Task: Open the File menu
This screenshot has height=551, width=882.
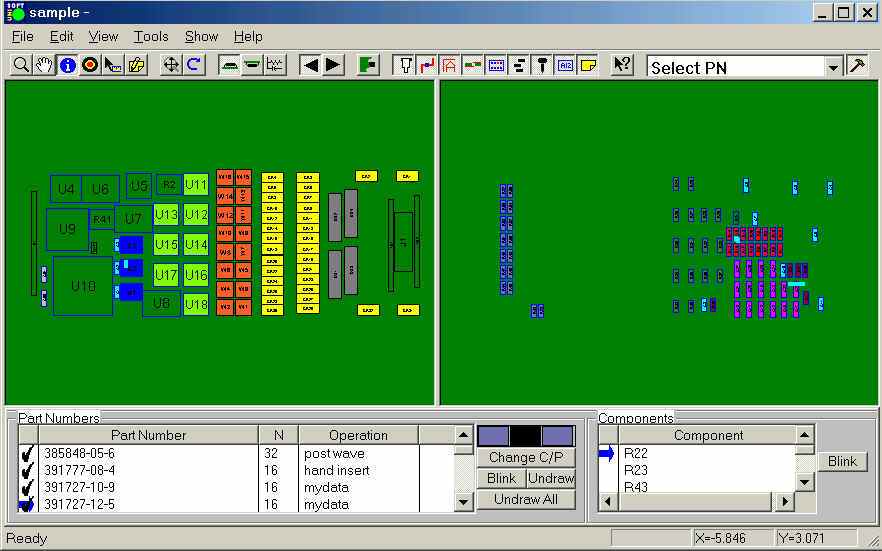Action: 22,37
